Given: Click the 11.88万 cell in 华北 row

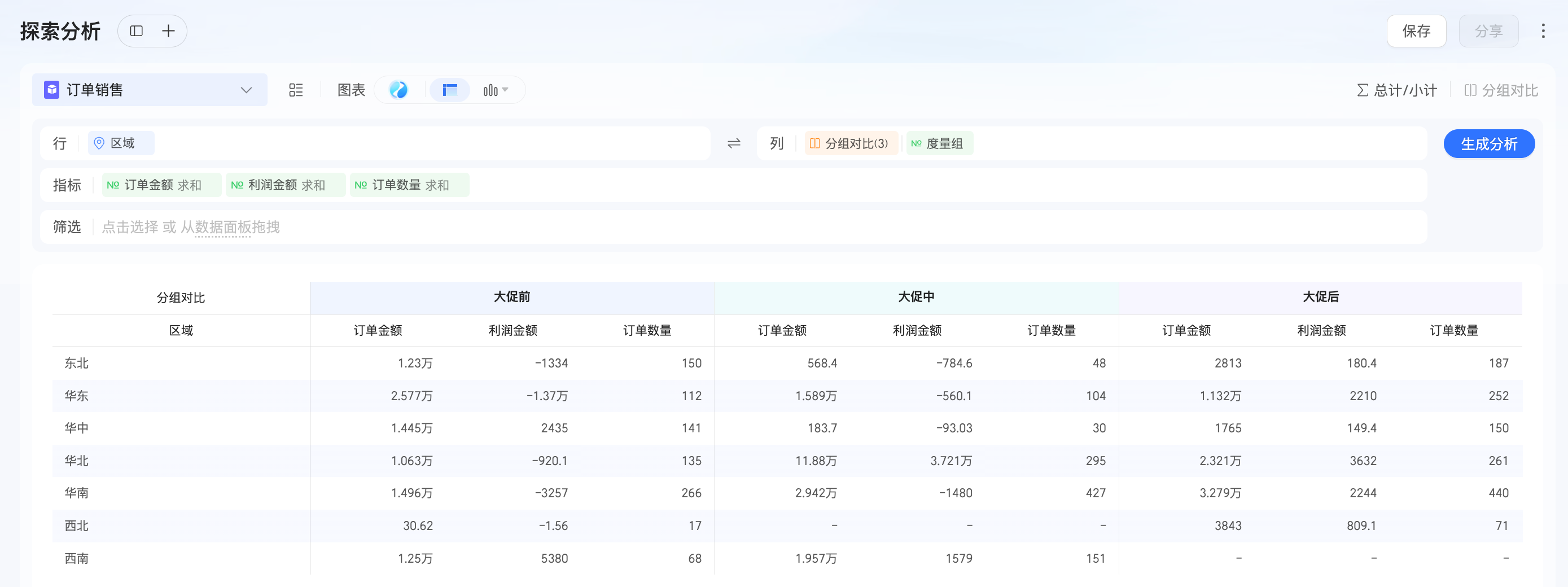Looking at the screenshot, I should coord(816,461).
